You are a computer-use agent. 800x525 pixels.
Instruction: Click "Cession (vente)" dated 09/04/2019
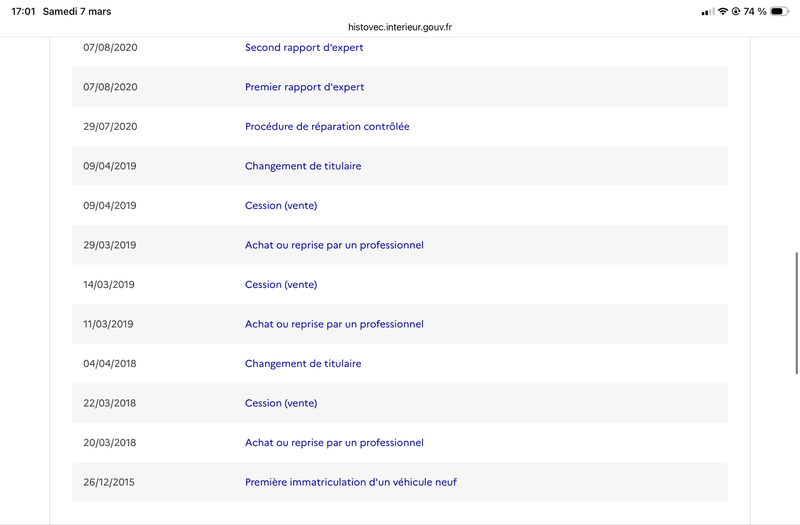pos(281,206)
